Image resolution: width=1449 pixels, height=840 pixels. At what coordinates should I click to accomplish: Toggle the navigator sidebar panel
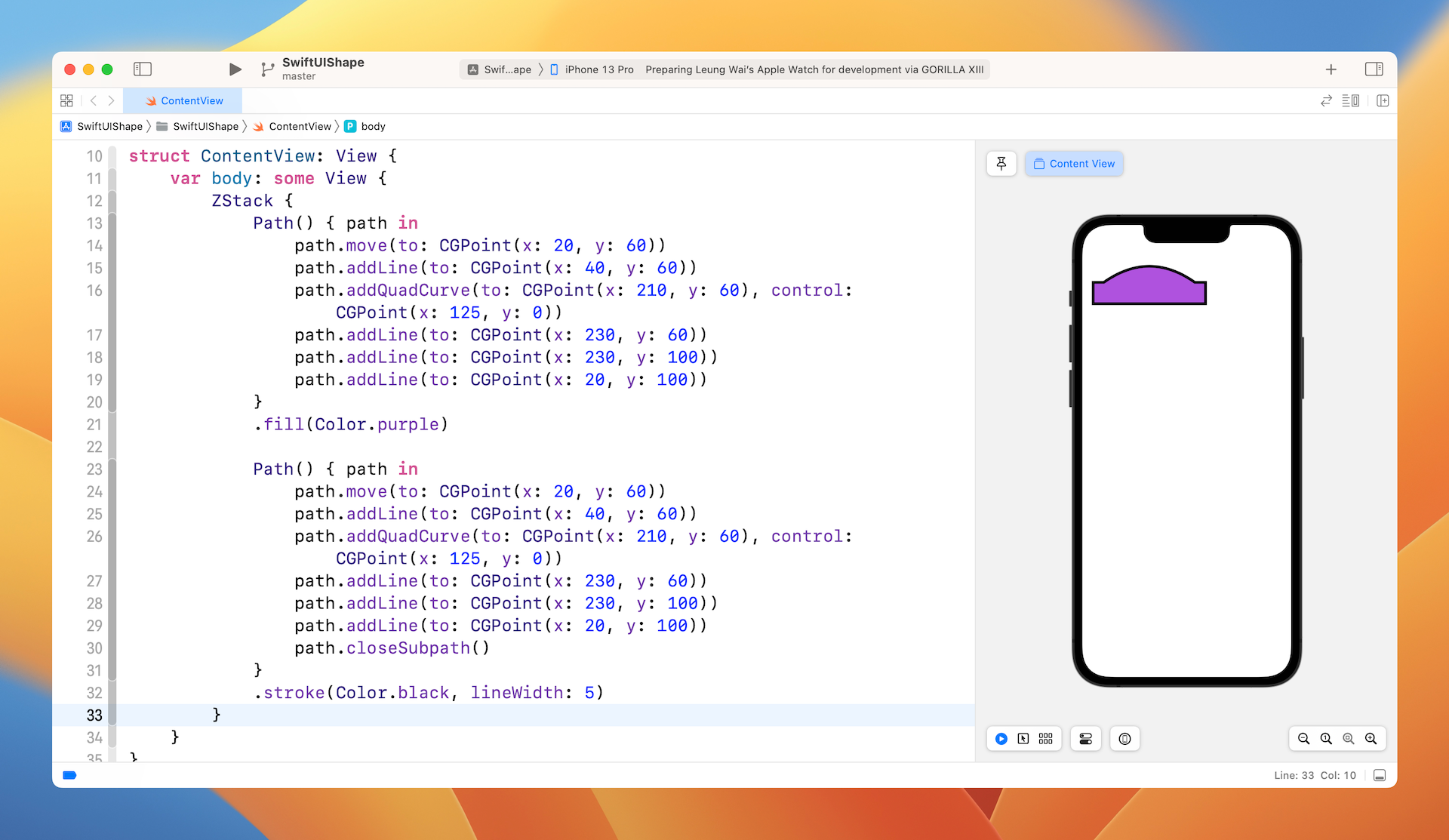click(143, 69)
